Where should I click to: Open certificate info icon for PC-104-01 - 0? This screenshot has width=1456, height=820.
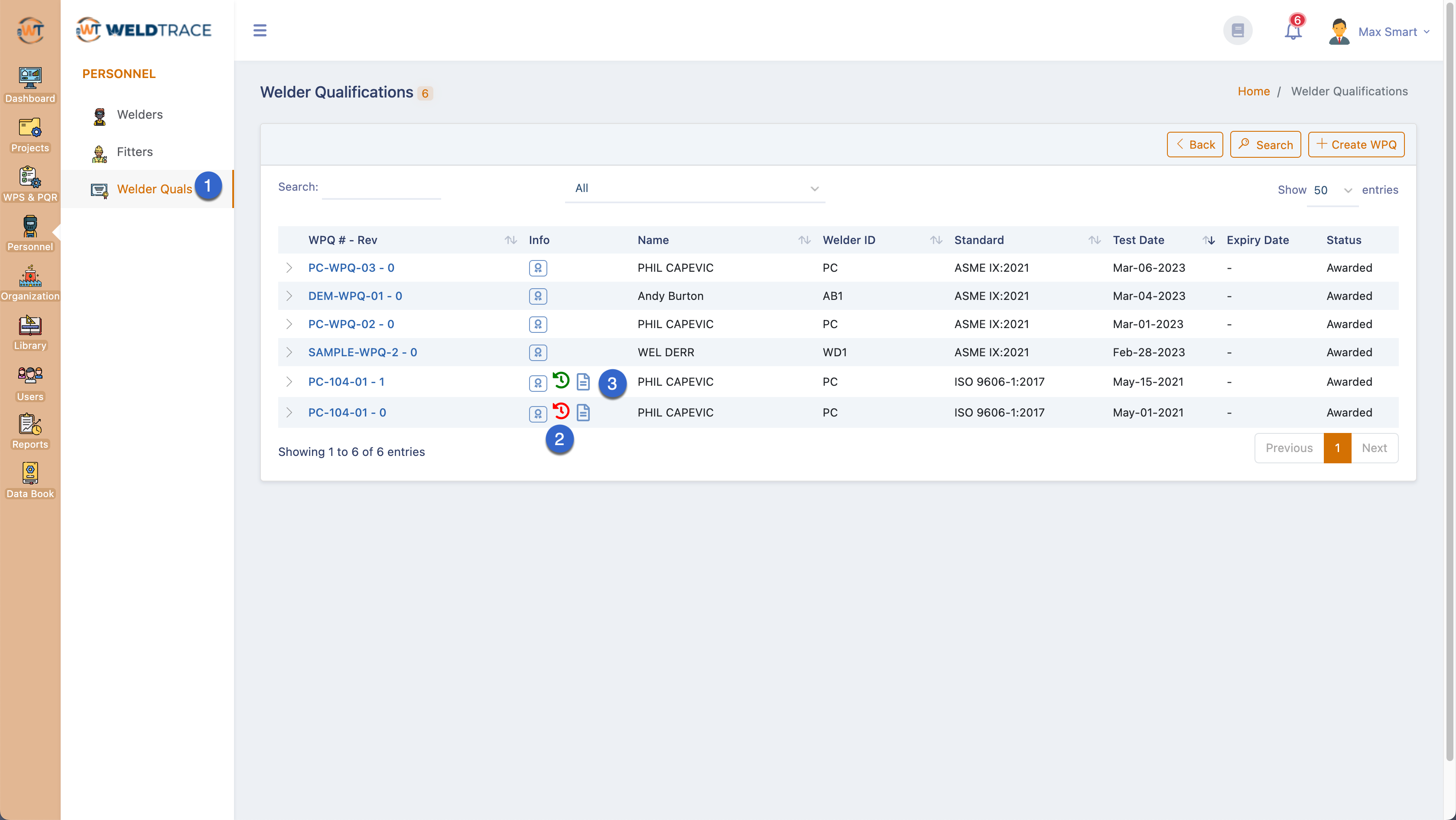click(x=537, y=413)
